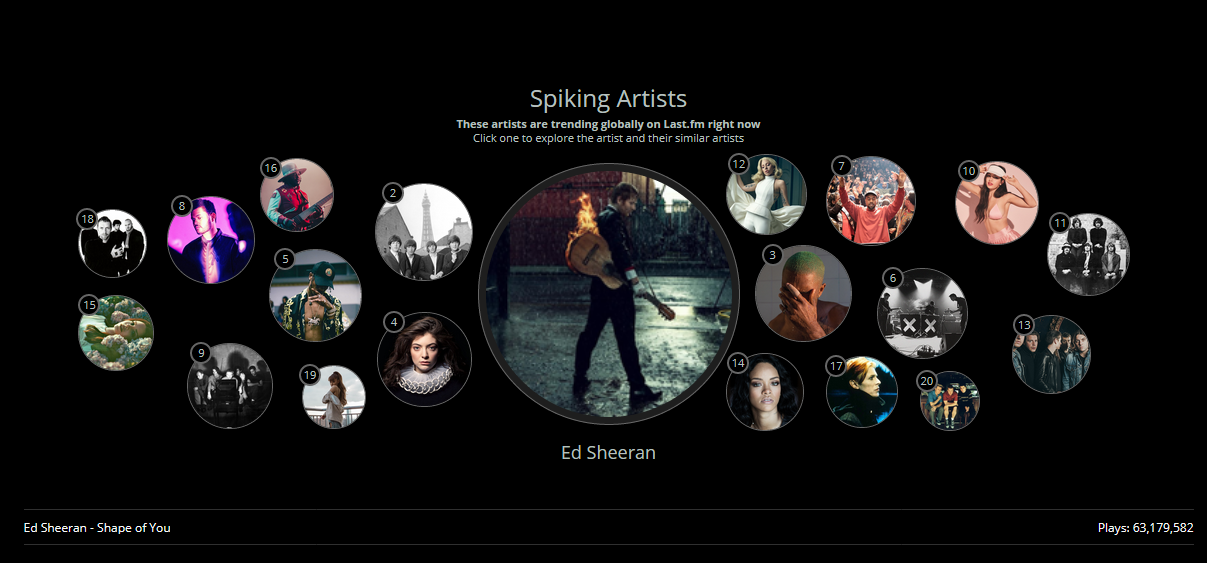
Task: Select artist bubble ranked number 17
Action: click(862, 392)
